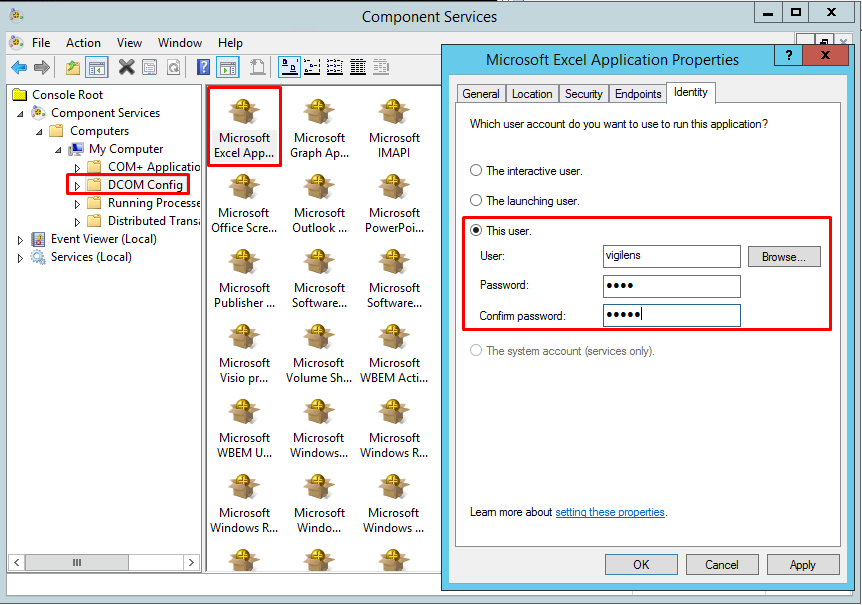Toggle Show/Hide Console Tree toolbar icon
Viewport: 862px width, 605px height.
[97, 68]
